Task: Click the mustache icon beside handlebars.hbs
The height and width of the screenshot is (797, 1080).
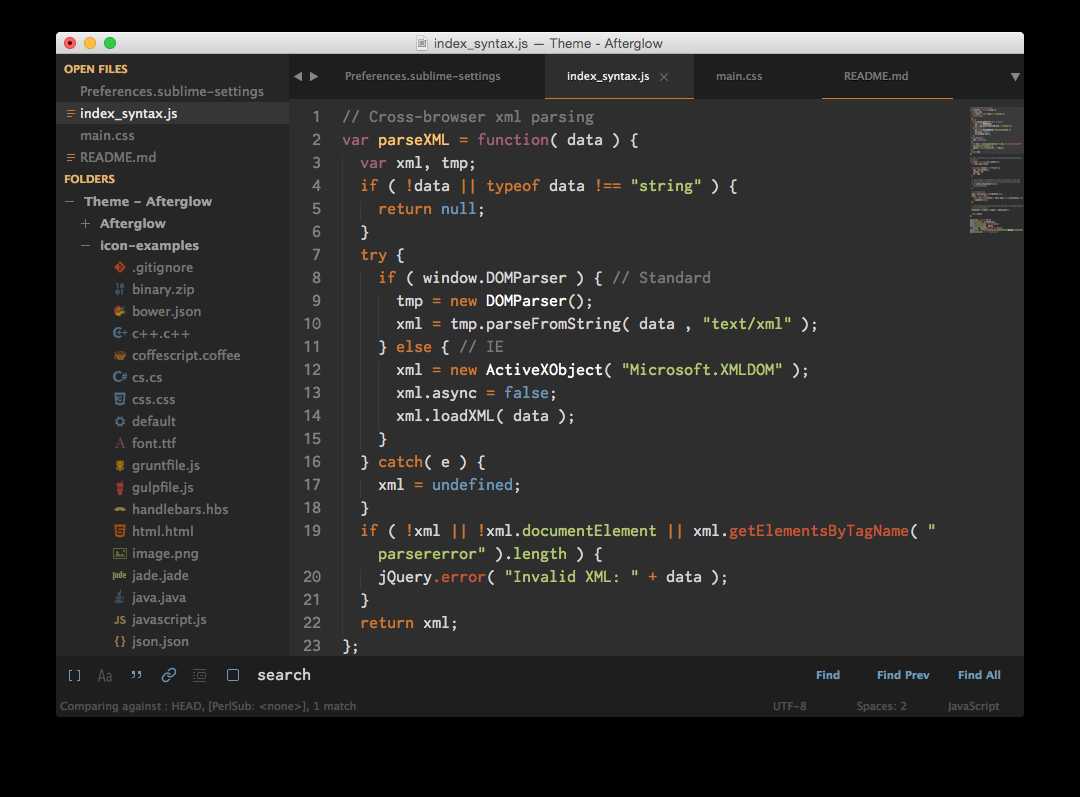Action: 120,509
